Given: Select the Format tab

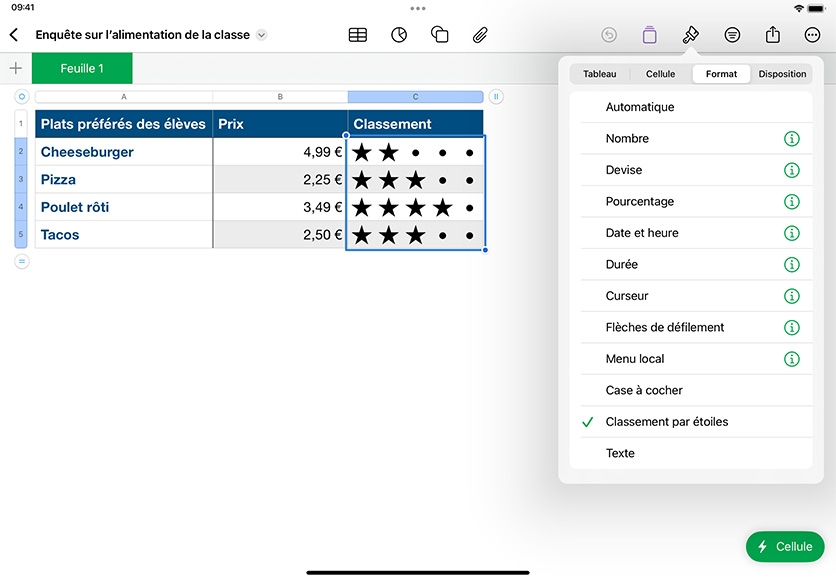Looking at the screenshot, I should (721, 74).
